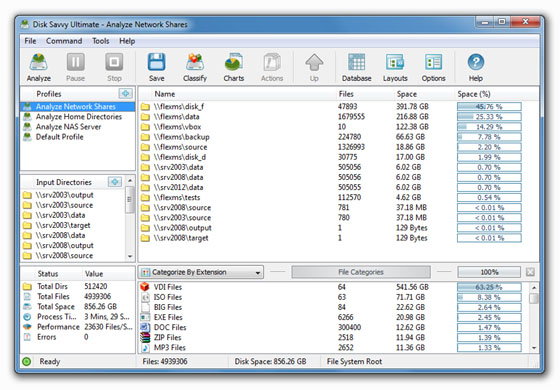The height and width of the screenshot is (390, 560).
Task: Click the folder icon of \\srv2008\target result
Action: (x=145, y=238)
